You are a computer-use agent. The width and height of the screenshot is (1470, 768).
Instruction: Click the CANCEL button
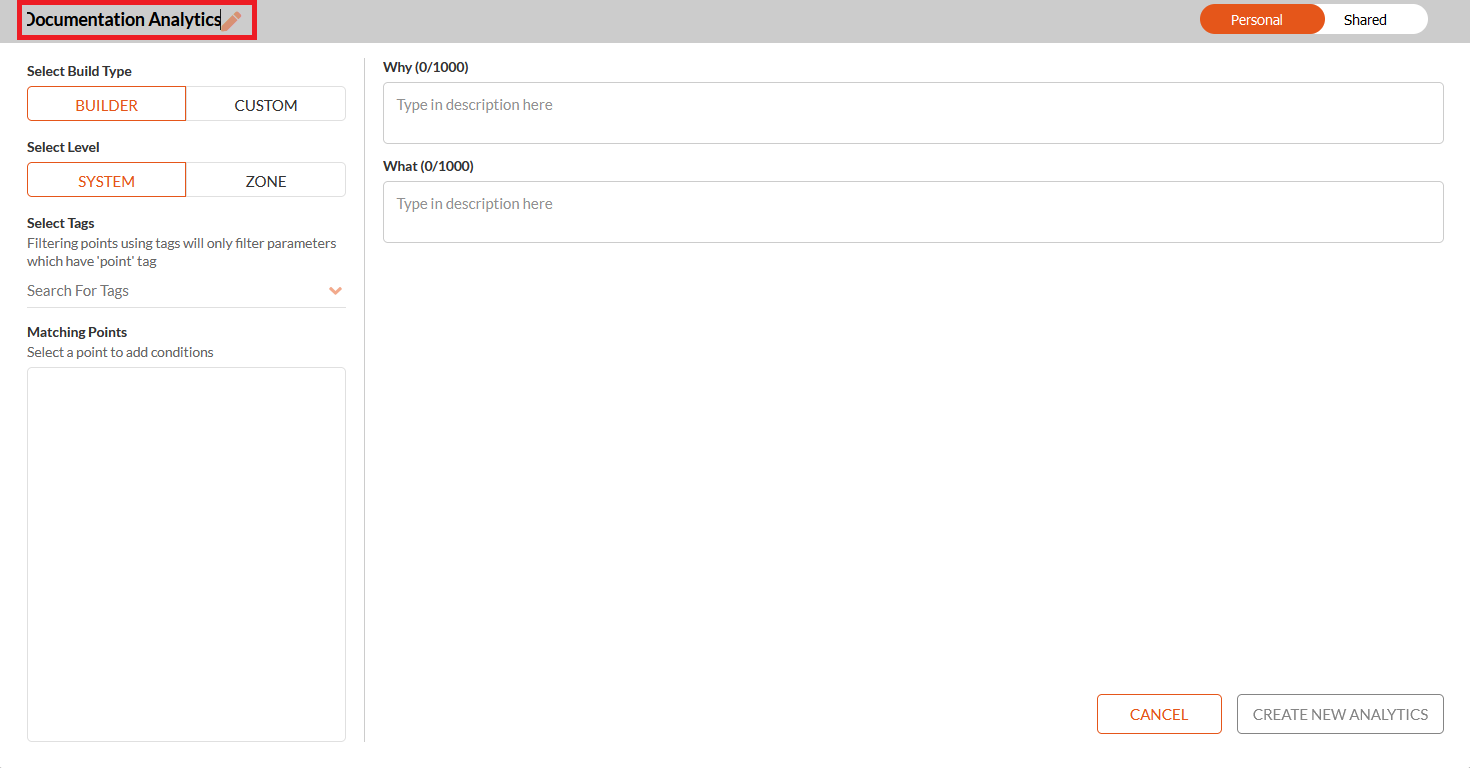pyautogui.click(x=1159, y=714)
